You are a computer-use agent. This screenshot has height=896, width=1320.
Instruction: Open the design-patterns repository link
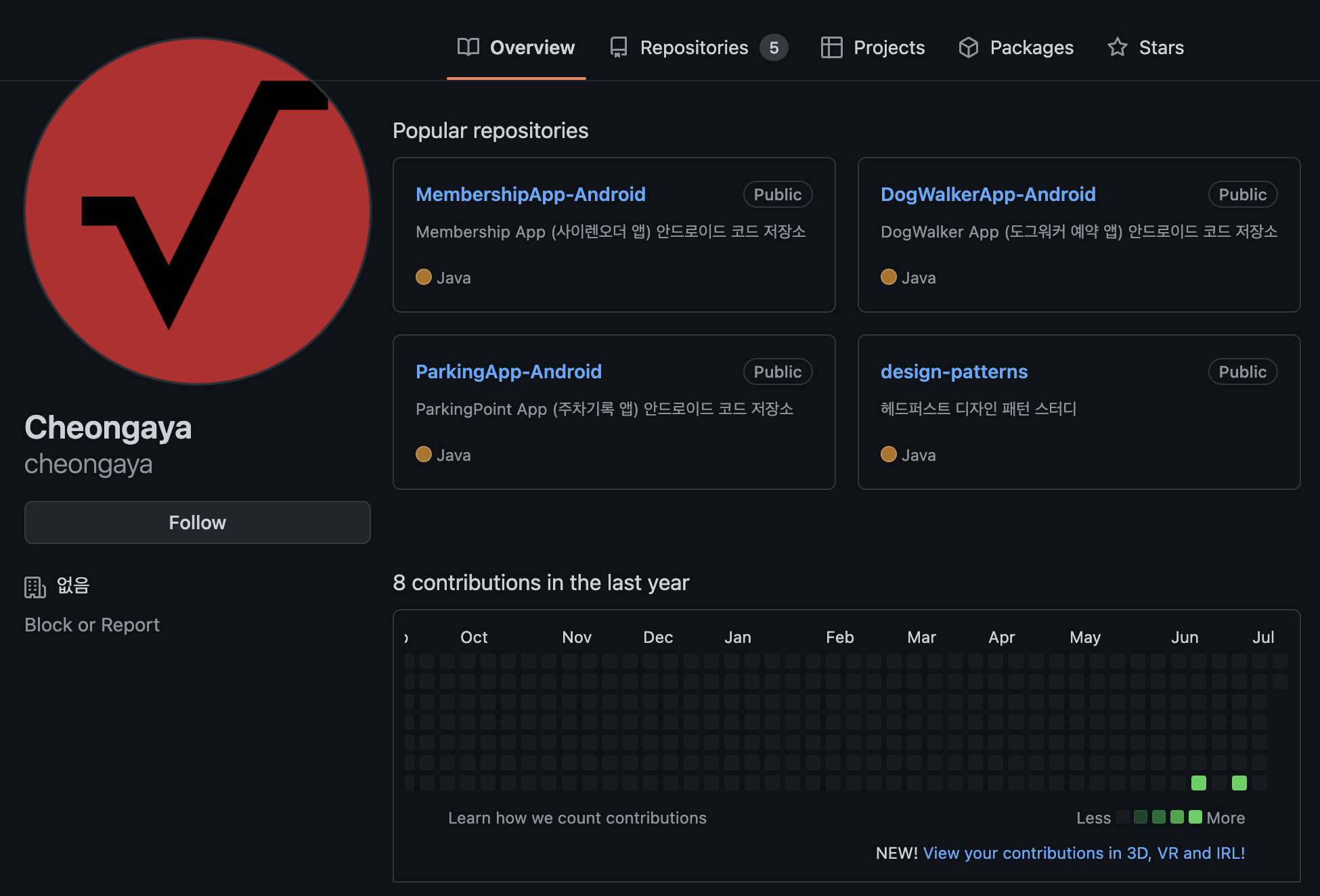click(x=954, y=372)
